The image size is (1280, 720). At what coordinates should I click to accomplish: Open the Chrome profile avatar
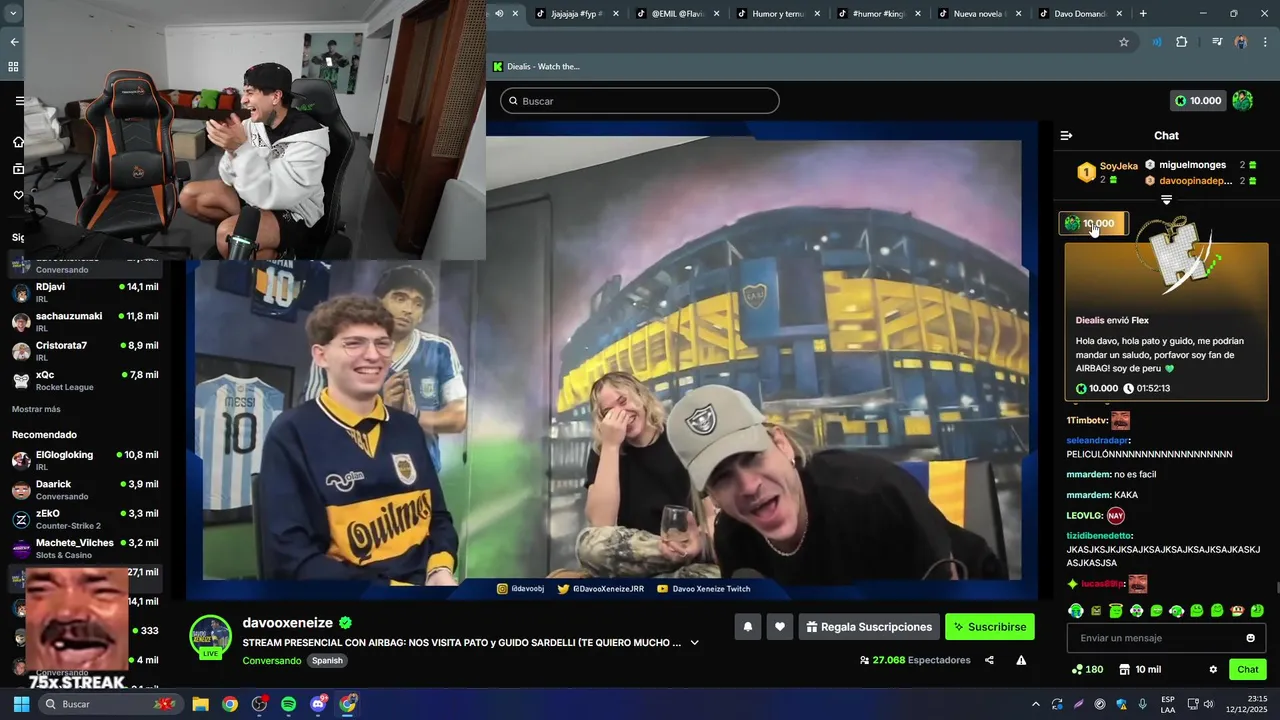(x=1241, y=42)
